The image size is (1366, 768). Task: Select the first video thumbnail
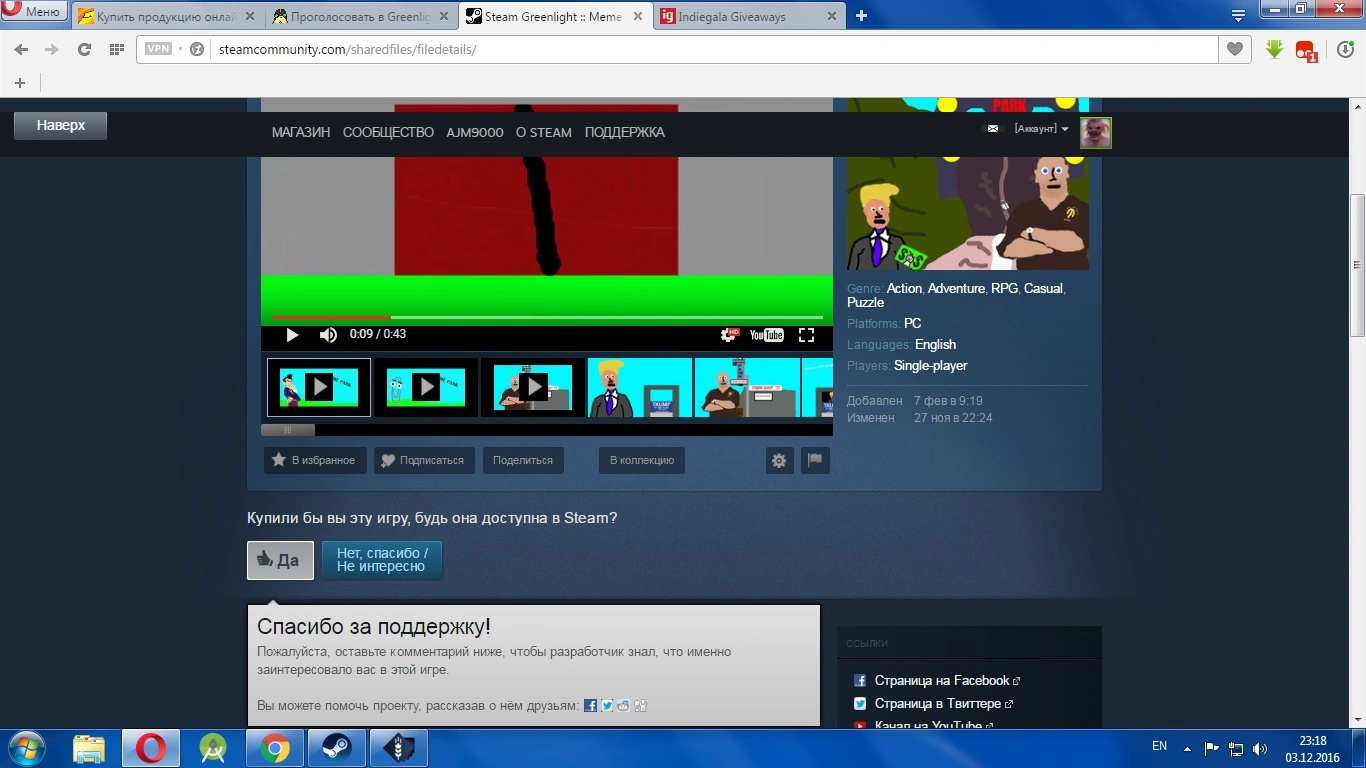(319, 387)
